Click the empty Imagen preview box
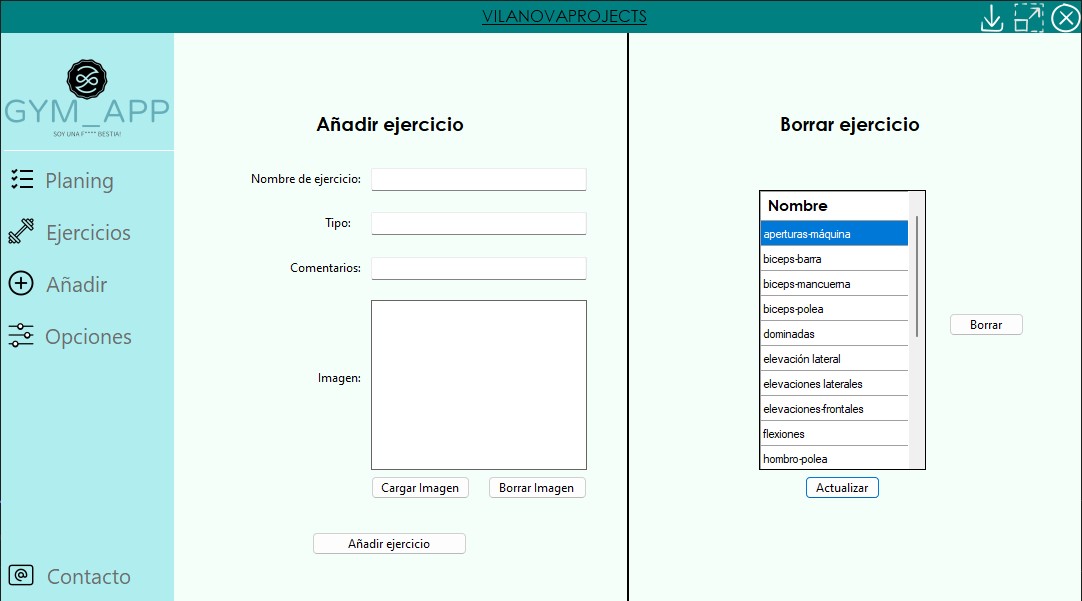Viewport: 1082px width, 601px height. point(479,385)
